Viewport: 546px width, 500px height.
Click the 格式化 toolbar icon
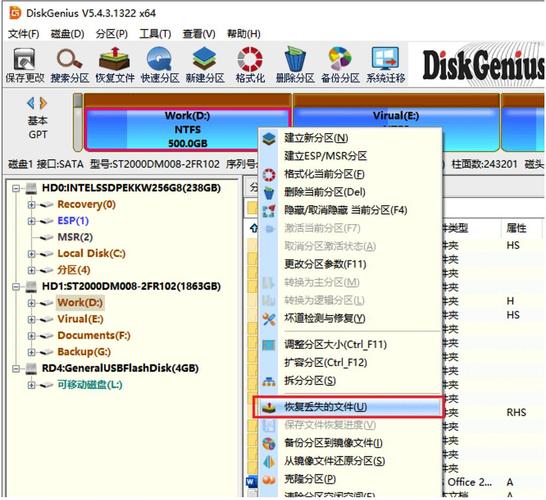250,66
